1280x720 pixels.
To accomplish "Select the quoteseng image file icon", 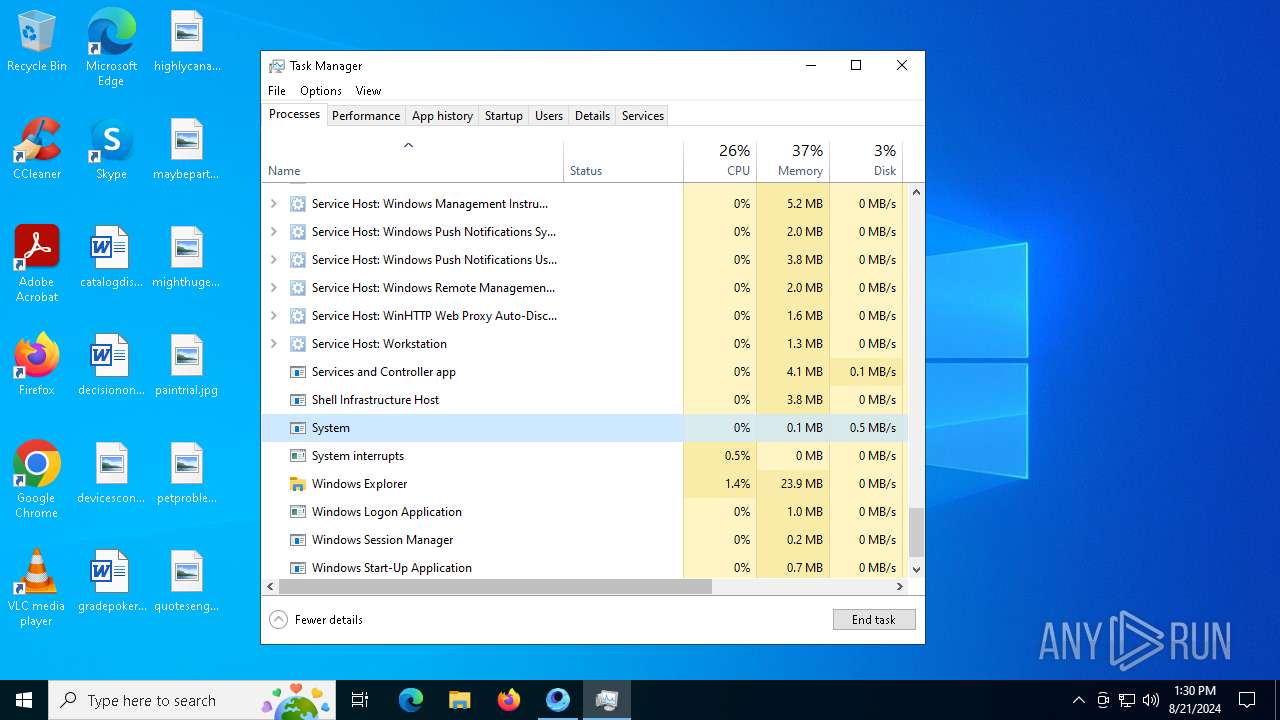I will tap(187, 581).
